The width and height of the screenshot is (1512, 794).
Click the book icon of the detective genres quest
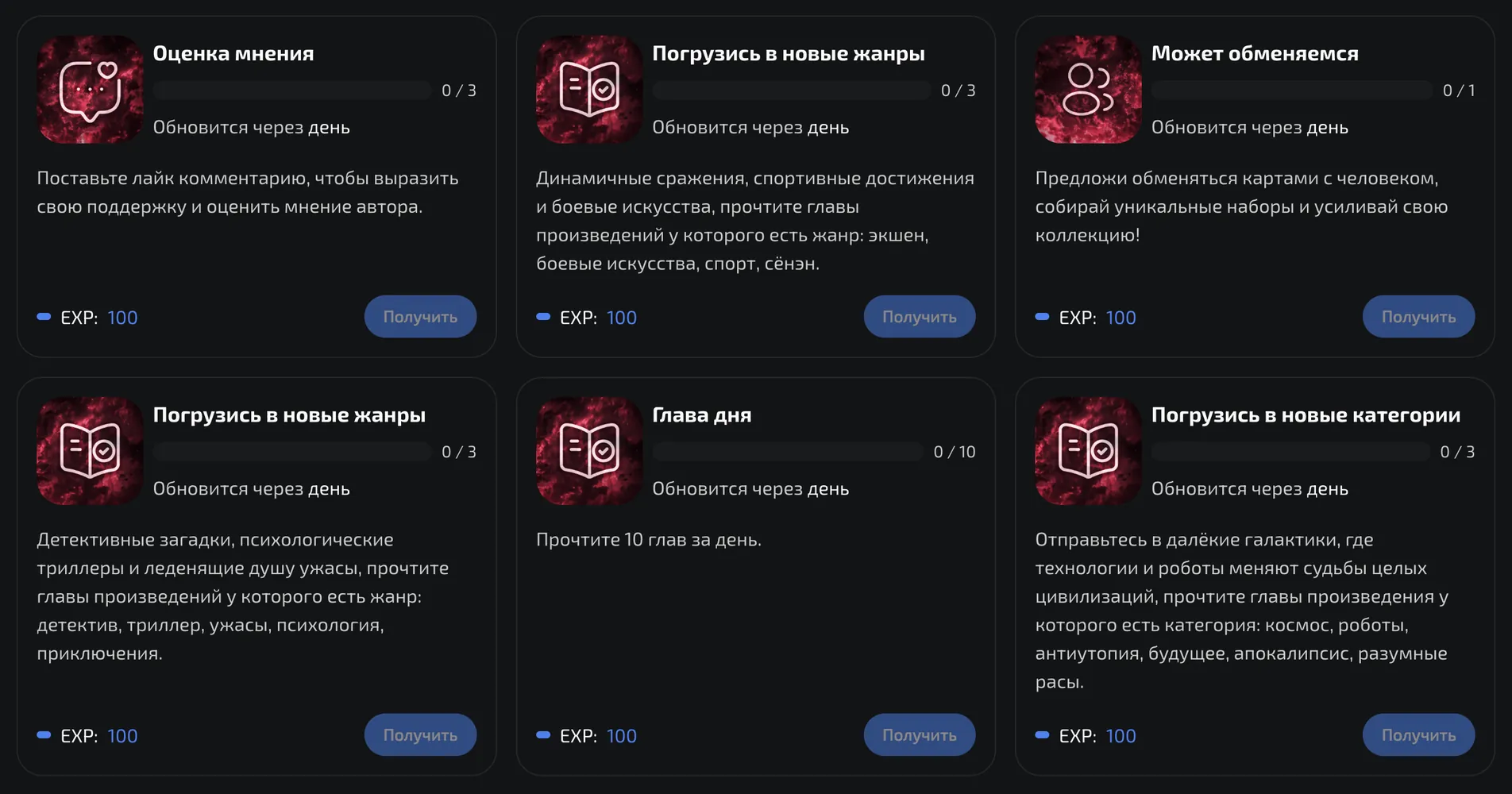(90, 450)
